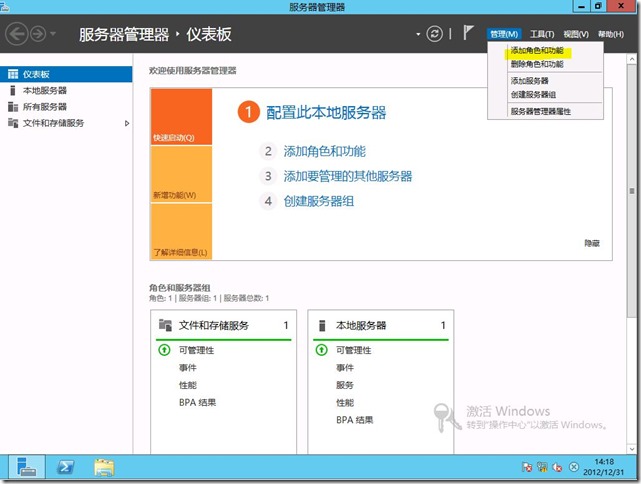Viewport: 641px width, 484px height.
Task: Choose 删除角色和功能 from the menu
Action: click(x=537, y=64)
